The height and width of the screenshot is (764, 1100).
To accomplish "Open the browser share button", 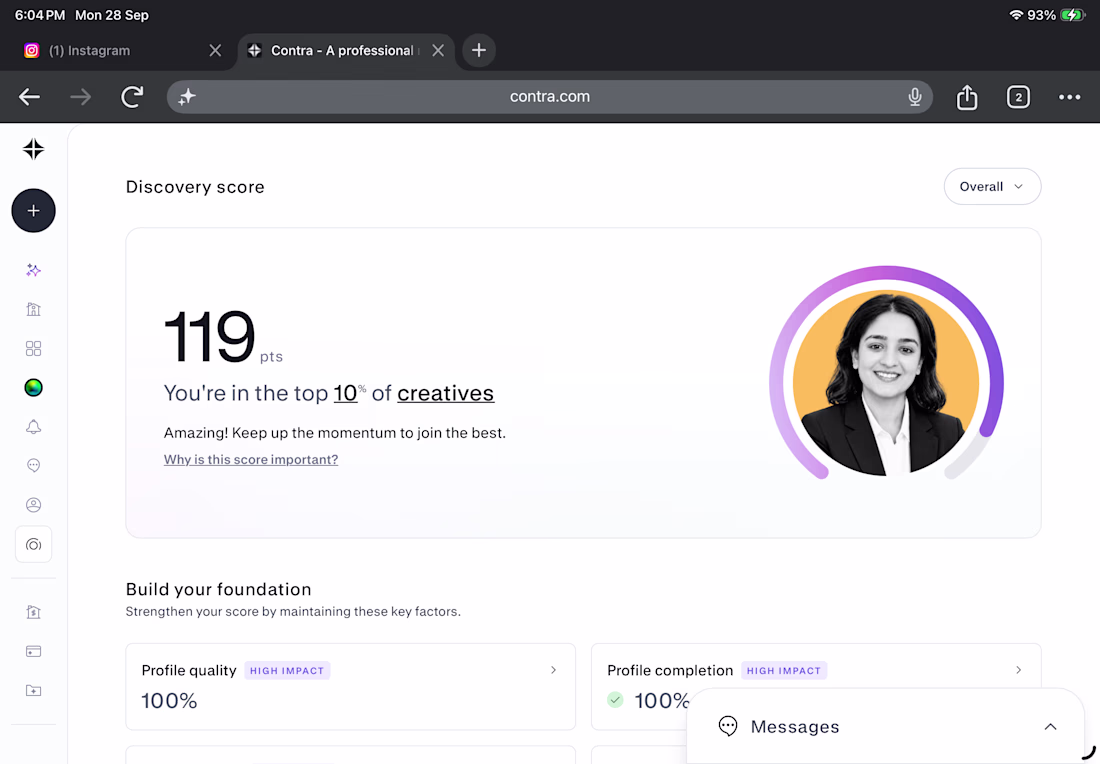I will (967, 97).
